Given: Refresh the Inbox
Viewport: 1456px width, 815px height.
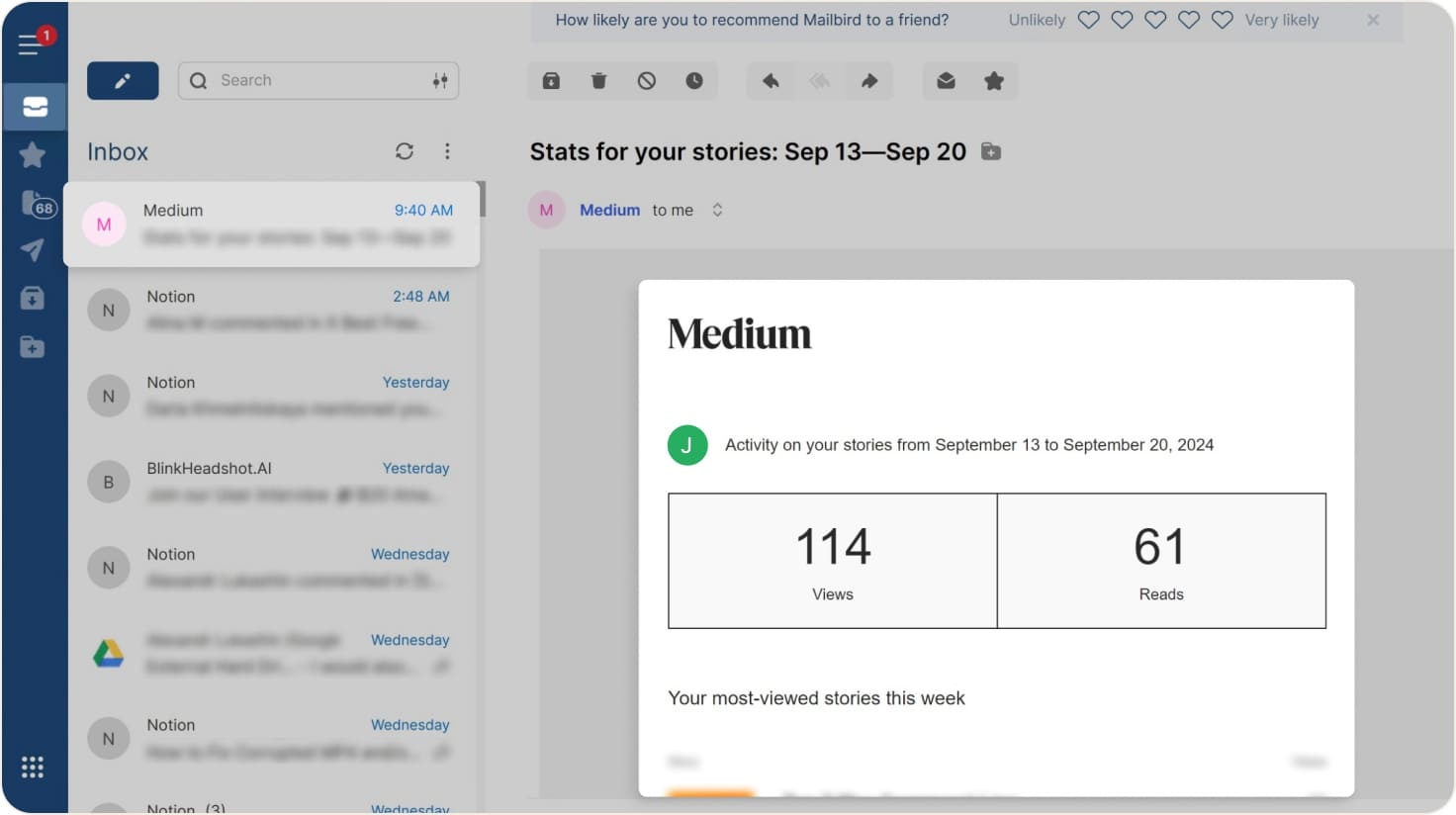Looking at the screenshot, I should [x=404, y=151].
